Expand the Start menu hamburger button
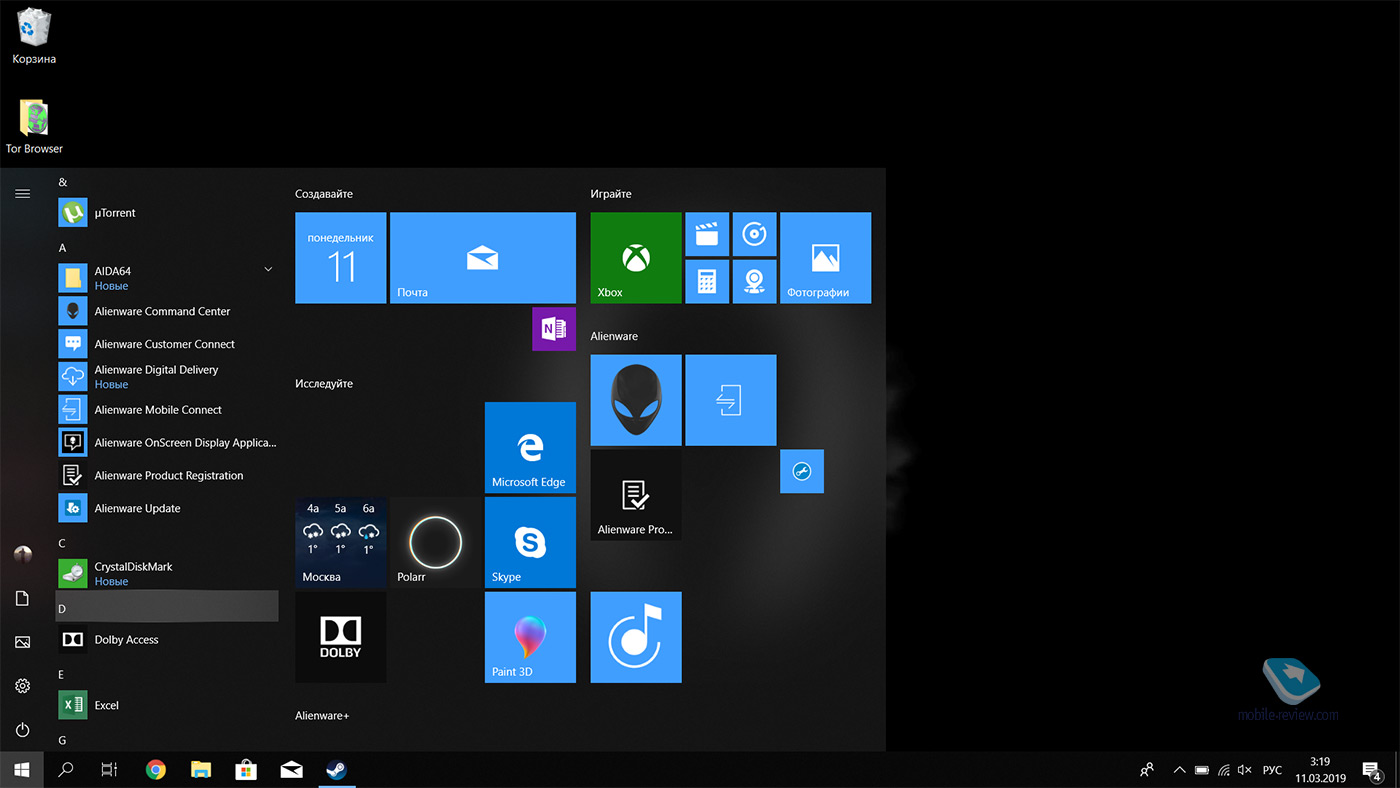This screenshot has width=1400, height=788. (x=22, y=193)
